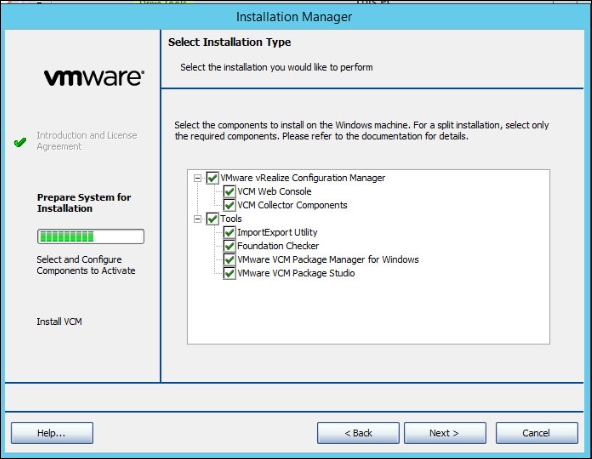Click the Help... button
The width and height of the screenshot is (592, 459).
pos(52,433)
